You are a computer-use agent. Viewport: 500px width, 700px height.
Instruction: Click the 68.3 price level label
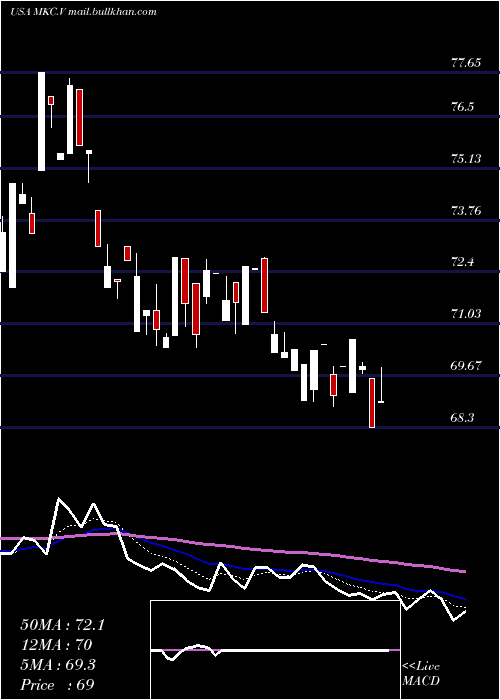pyautogui.click(x=463, y=417)
